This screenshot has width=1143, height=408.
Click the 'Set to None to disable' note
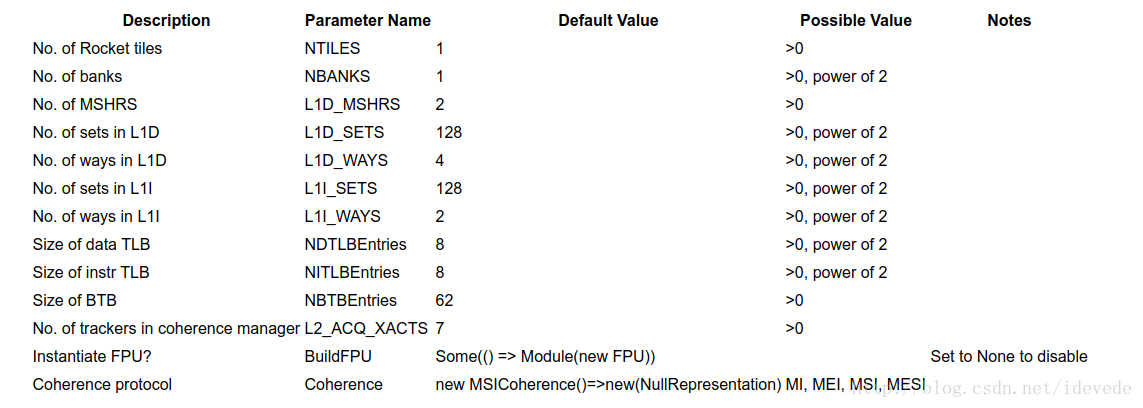[x=1009, y=356]
